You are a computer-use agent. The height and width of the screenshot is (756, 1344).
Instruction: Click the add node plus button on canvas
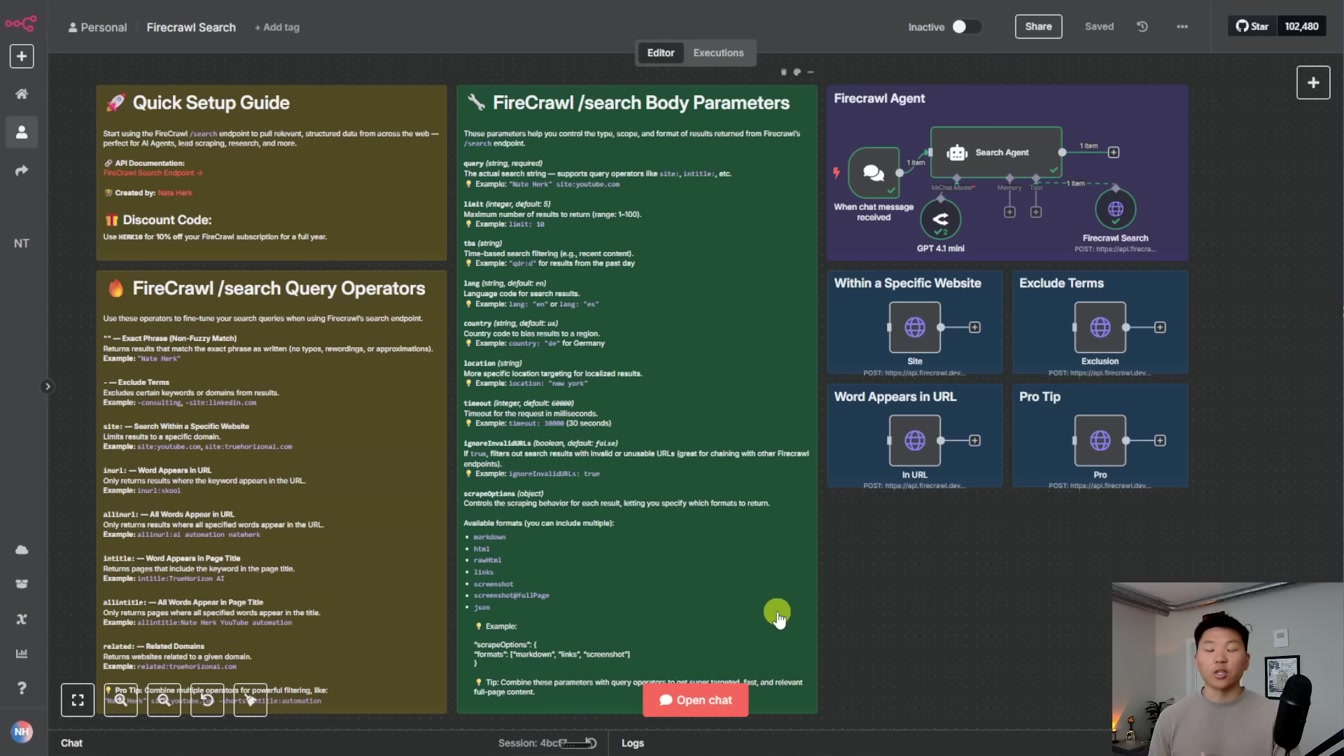click(1313, 83)
